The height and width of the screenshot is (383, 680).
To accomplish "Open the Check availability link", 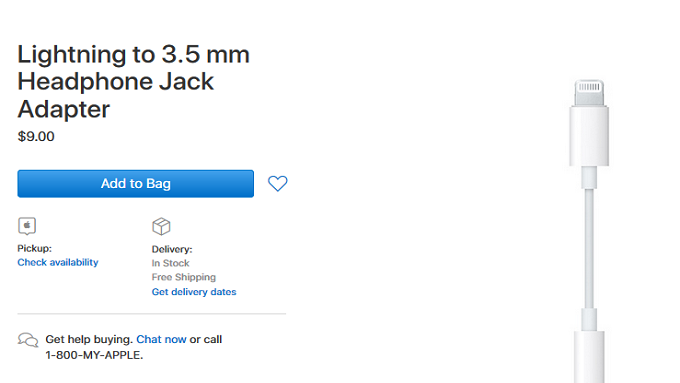I will tap(58, 262).
